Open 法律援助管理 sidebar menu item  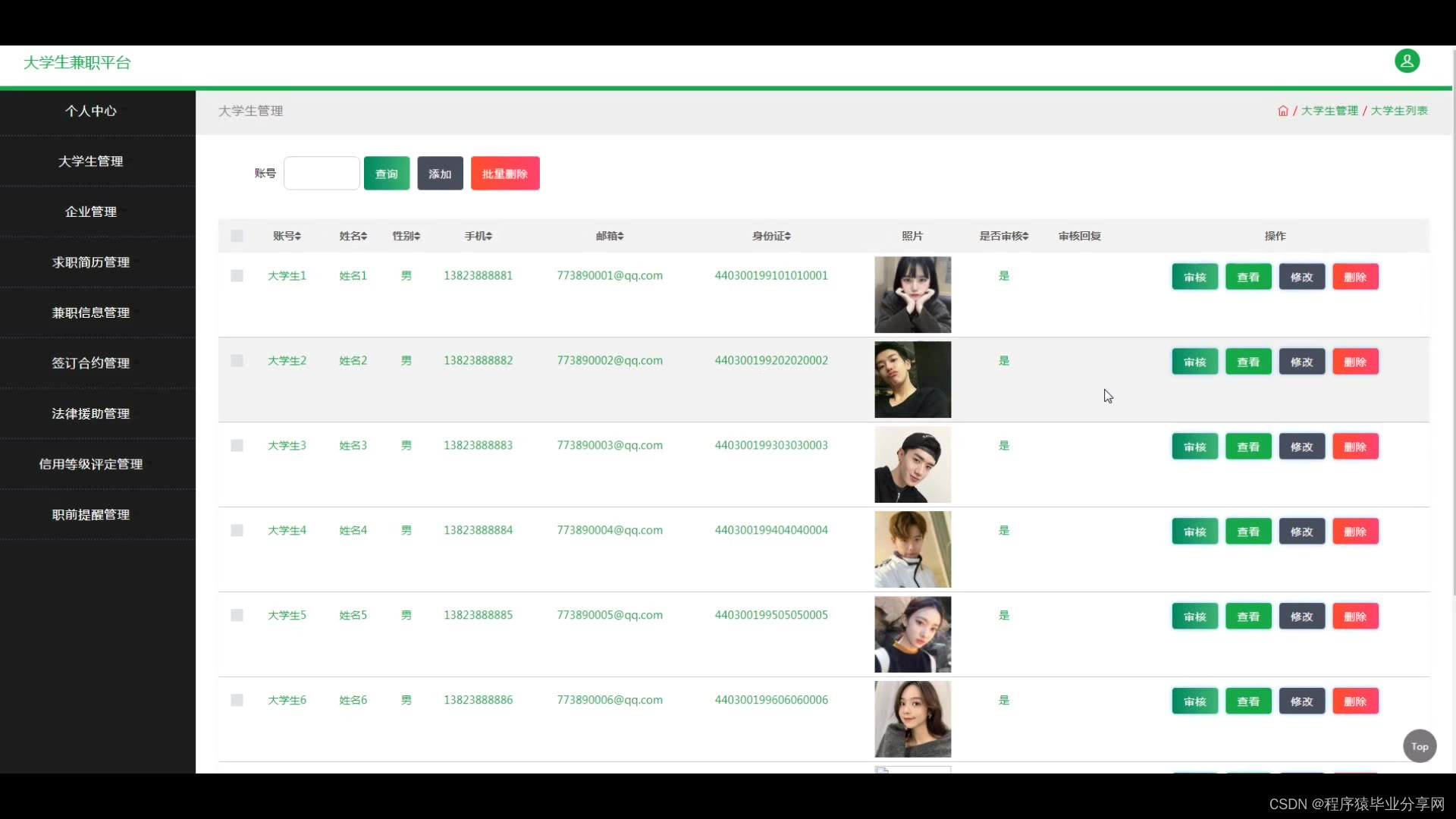coord(90,413)
